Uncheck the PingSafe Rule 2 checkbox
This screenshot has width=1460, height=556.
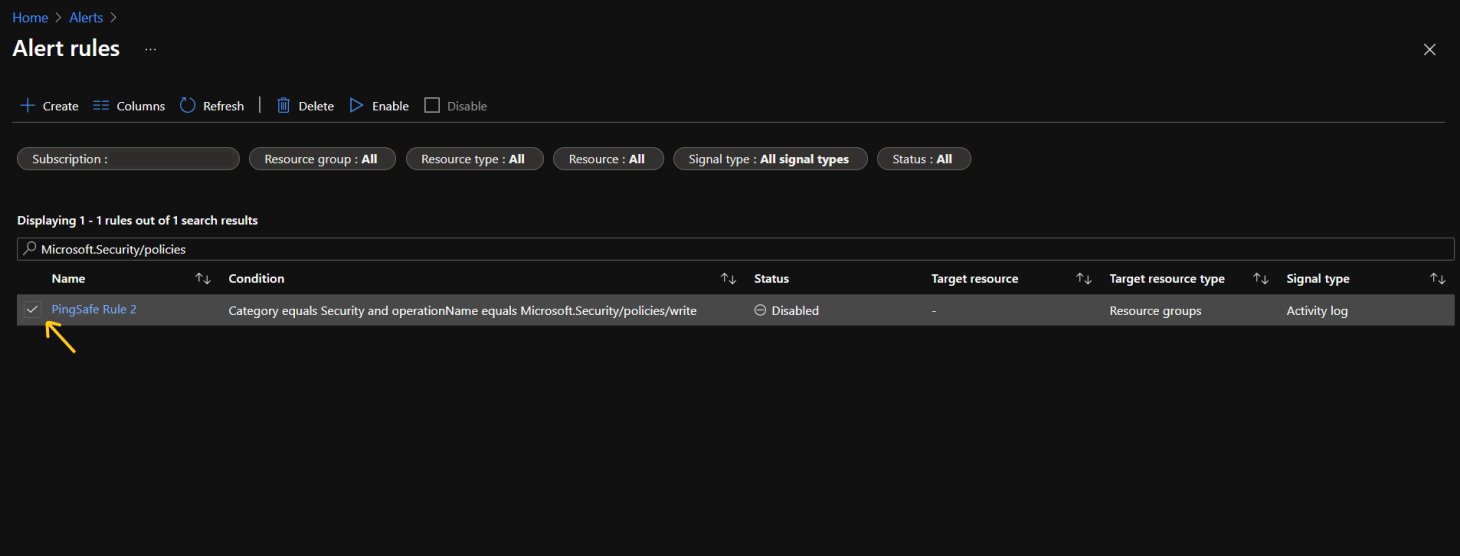click(x=33, y=310)
